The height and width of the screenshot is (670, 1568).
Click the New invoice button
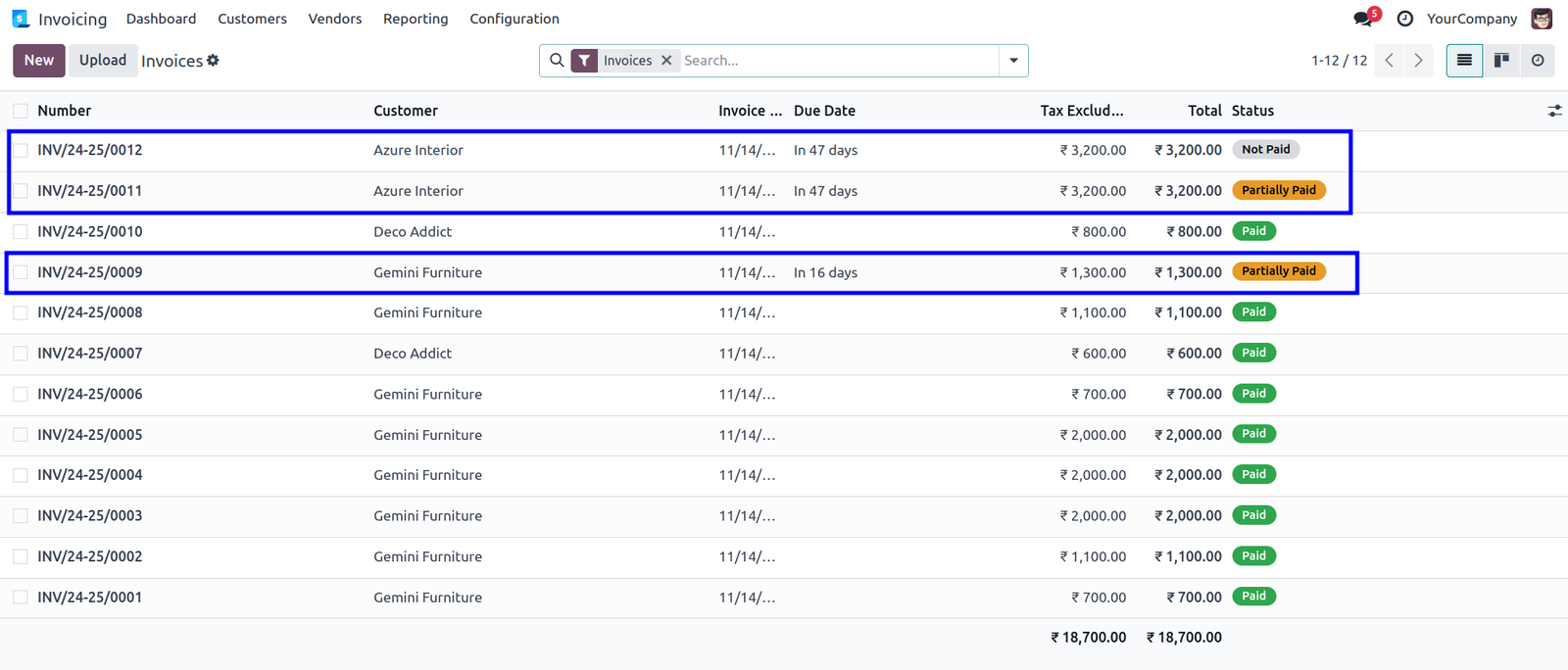pyautogui.click(x=39, y=61)
